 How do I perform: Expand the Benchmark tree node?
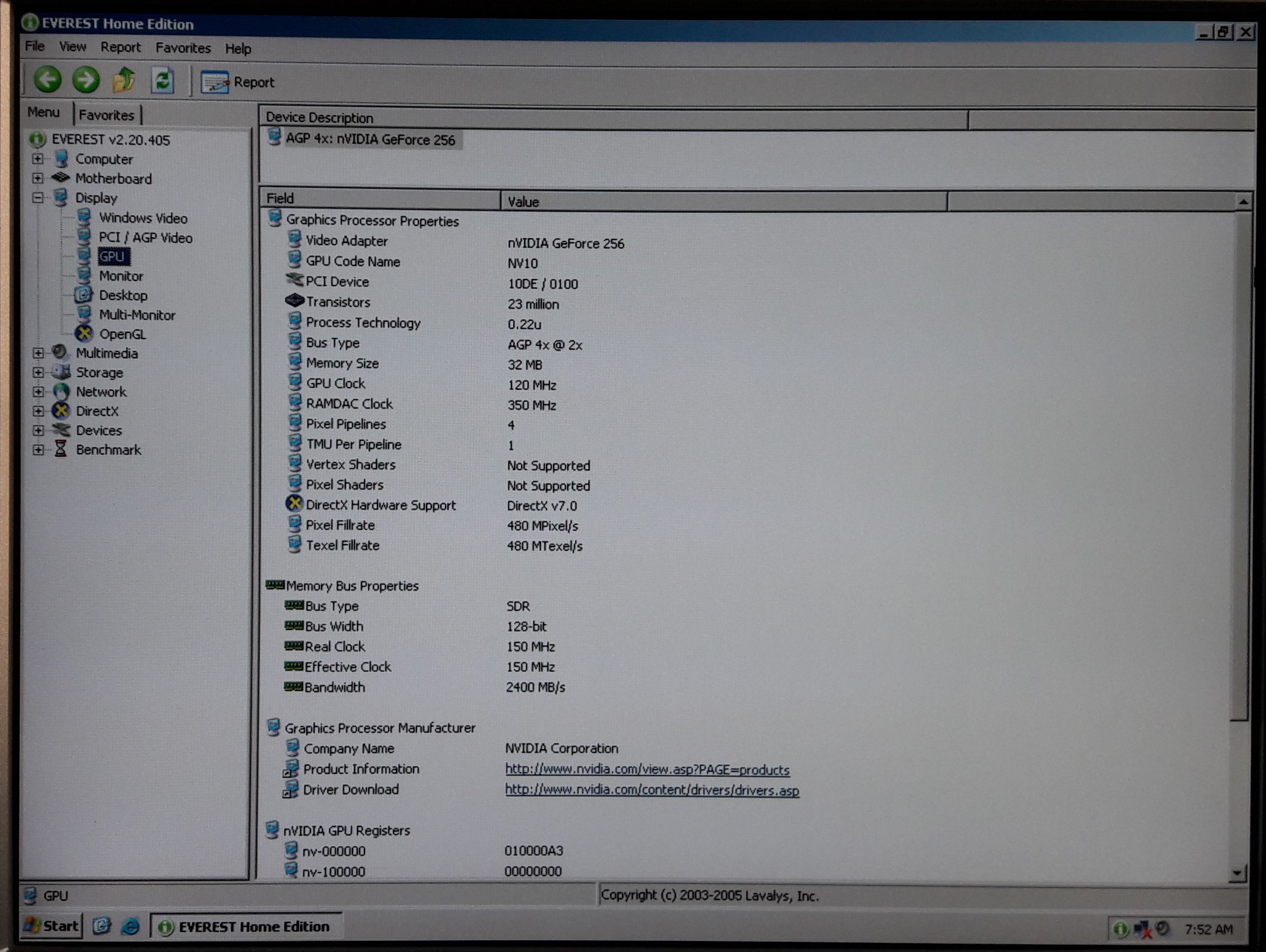38,449
